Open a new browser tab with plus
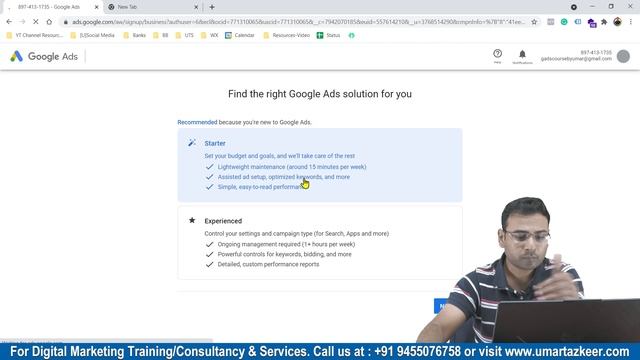The width and height of the screenshot is (640, 360). (x=212, y=7)
